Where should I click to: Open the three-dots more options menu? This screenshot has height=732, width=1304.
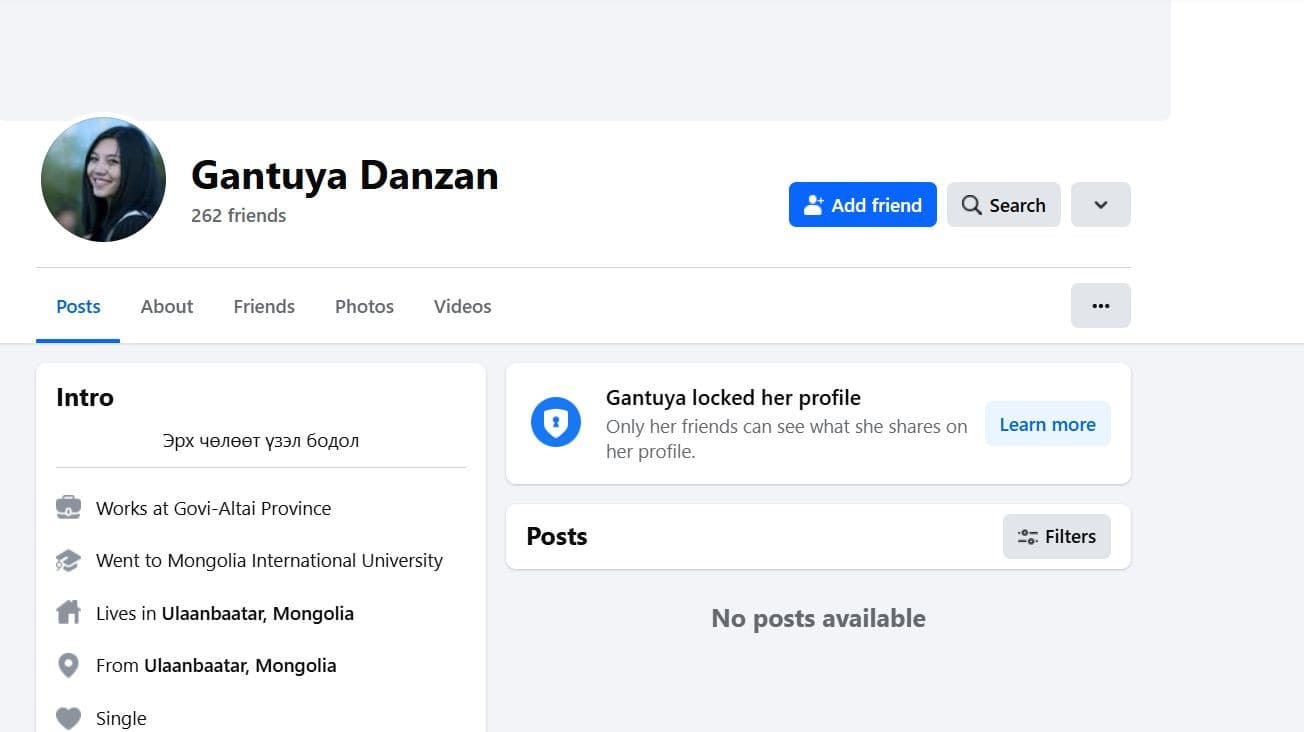coord(1100,306)
